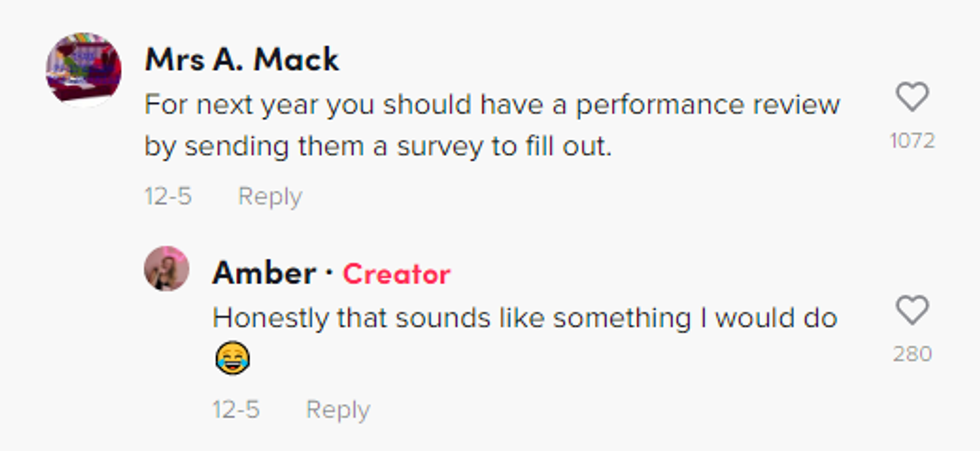Reply to Mrs A. Mack's comment
Screen dimensions: 980x451
(269, 196)
